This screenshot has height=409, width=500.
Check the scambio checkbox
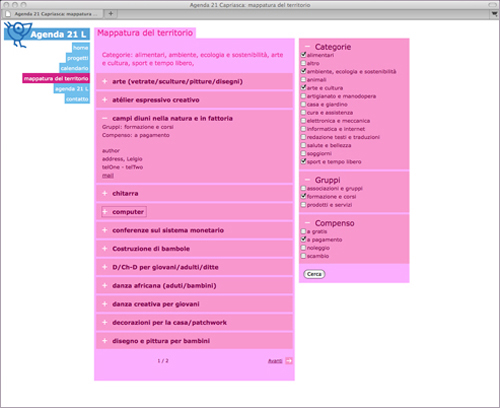coord(303,256)
